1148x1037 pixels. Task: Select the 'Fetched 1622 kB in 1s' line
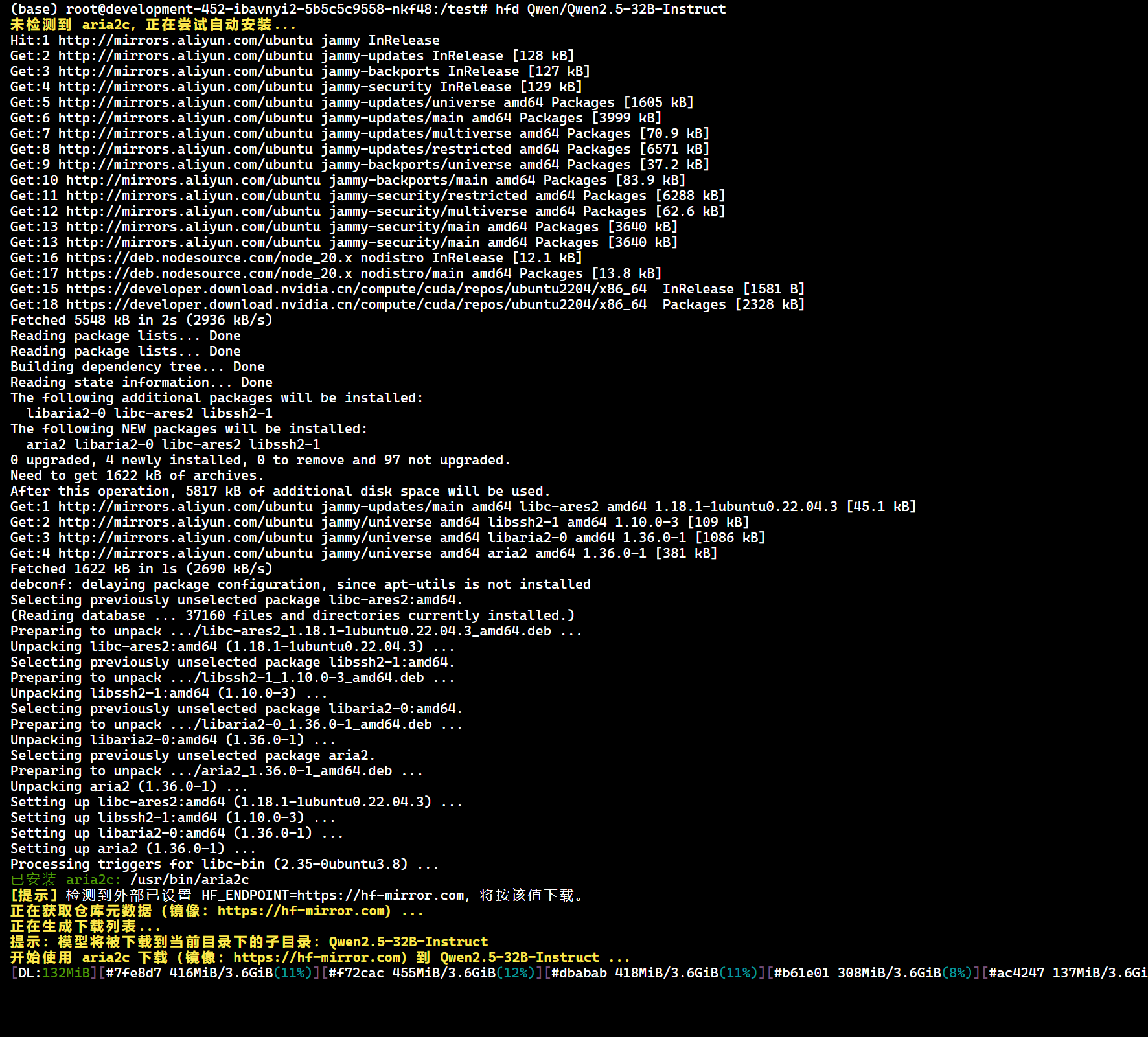coord(141,569)
